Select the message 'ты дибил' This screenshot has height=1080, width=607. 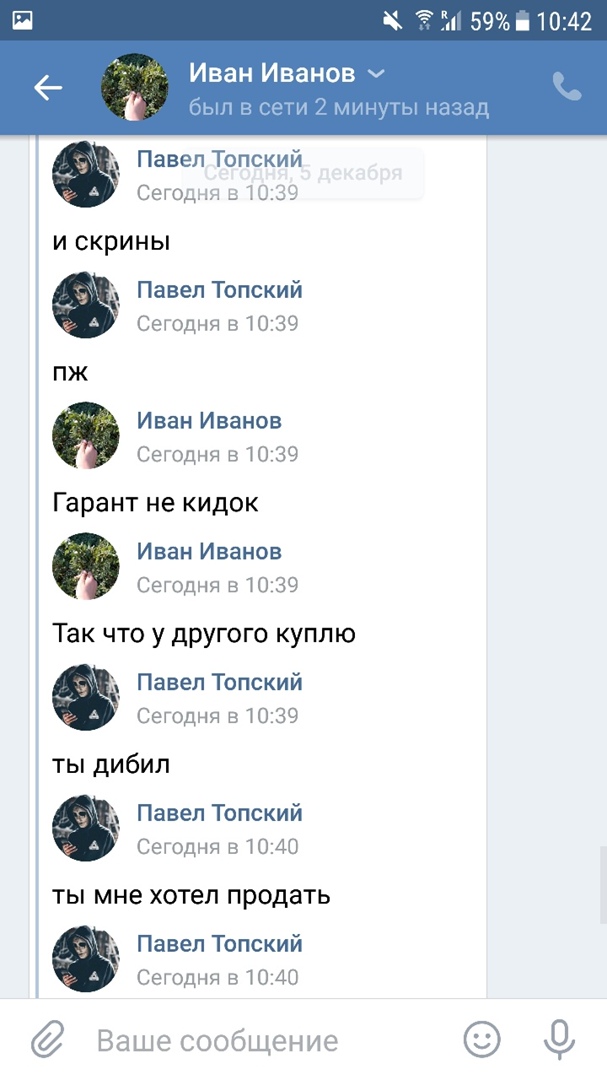pyautogui.click(x=111, y=765)
